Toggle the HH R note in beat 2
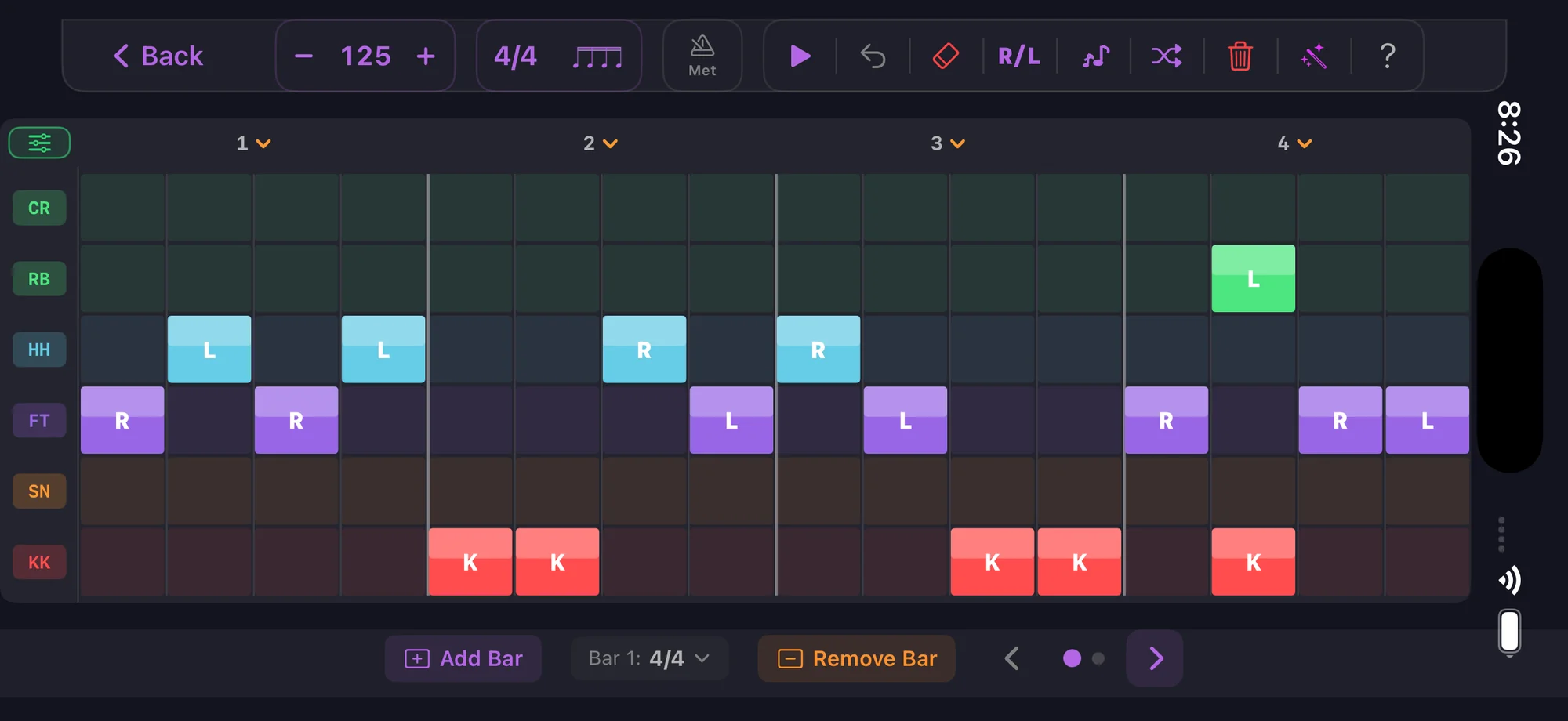 (x=644, y=350)
